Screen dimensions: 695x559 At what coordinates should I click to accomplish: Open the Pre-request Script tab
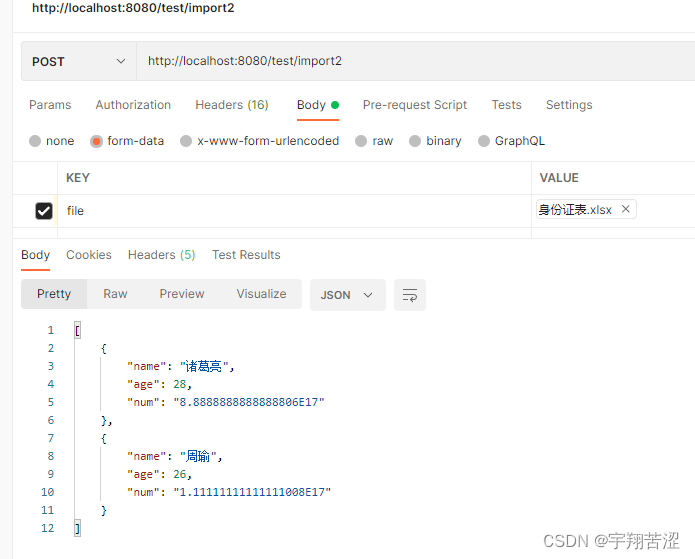[x=415, y=105]
